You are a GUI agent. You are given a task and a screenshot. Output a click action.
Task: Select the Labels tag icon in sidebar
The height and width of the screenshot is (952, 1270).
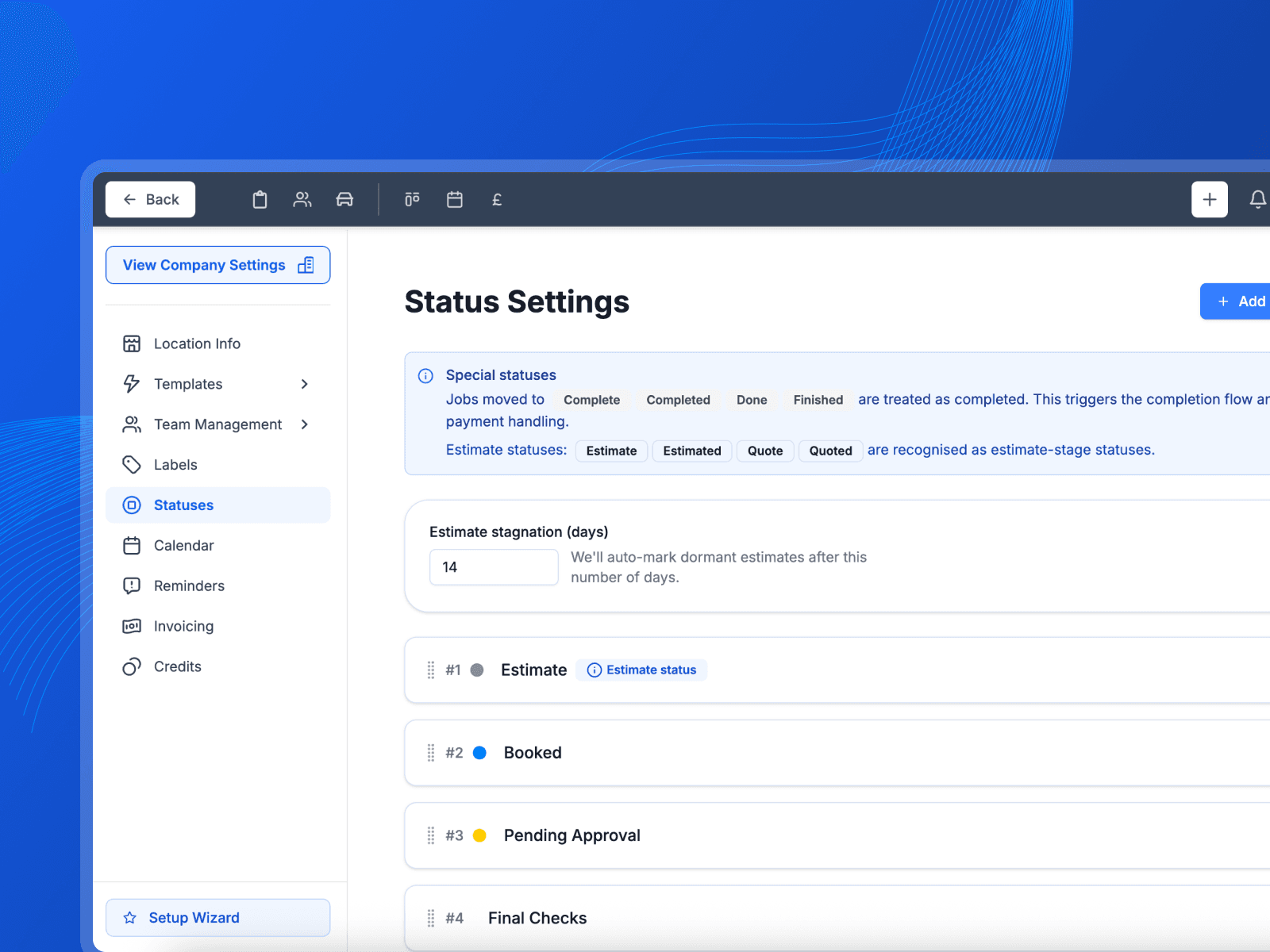pyautogui.click(x=133, y=464)
